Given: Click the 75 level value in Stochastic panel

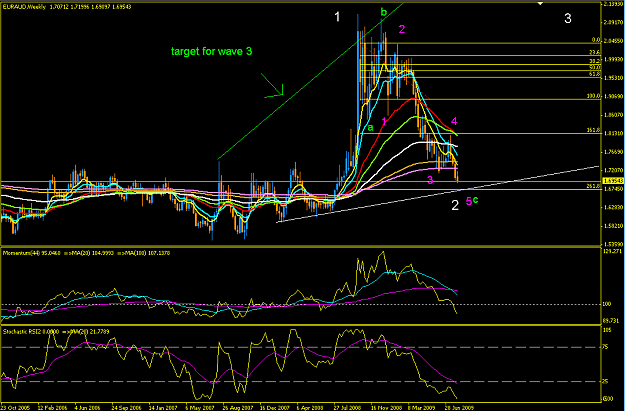Looking at the screenshot, I should 605,347.
